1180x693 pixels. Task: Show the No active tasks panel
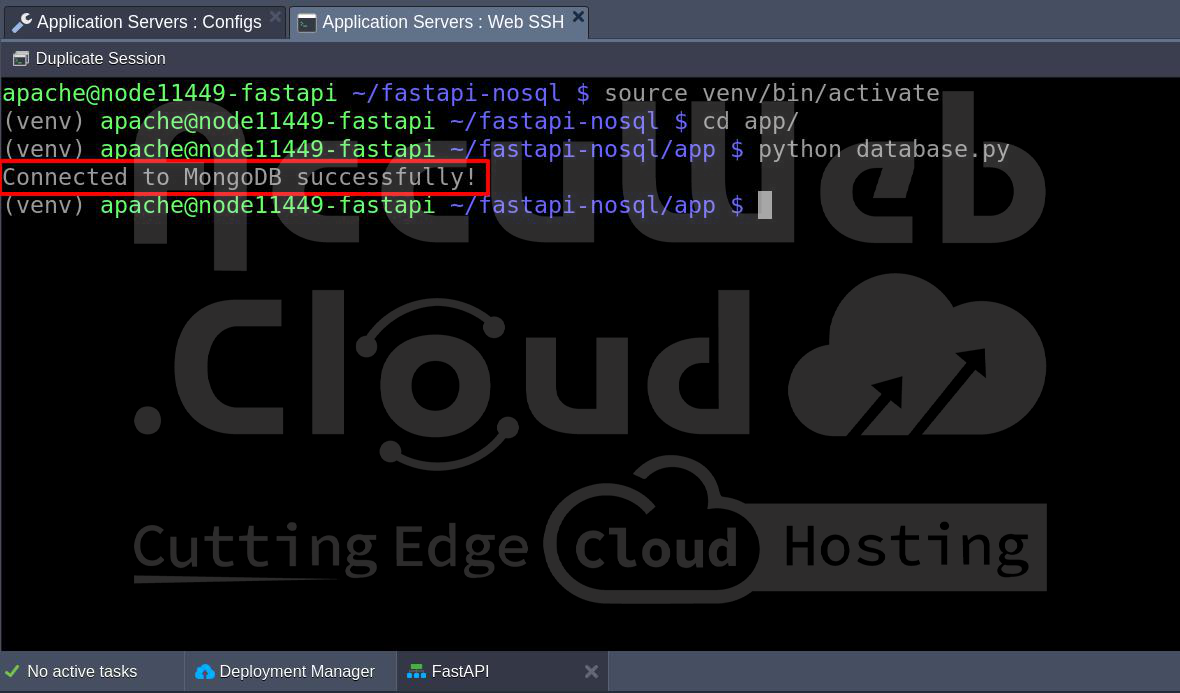point(82,671)
